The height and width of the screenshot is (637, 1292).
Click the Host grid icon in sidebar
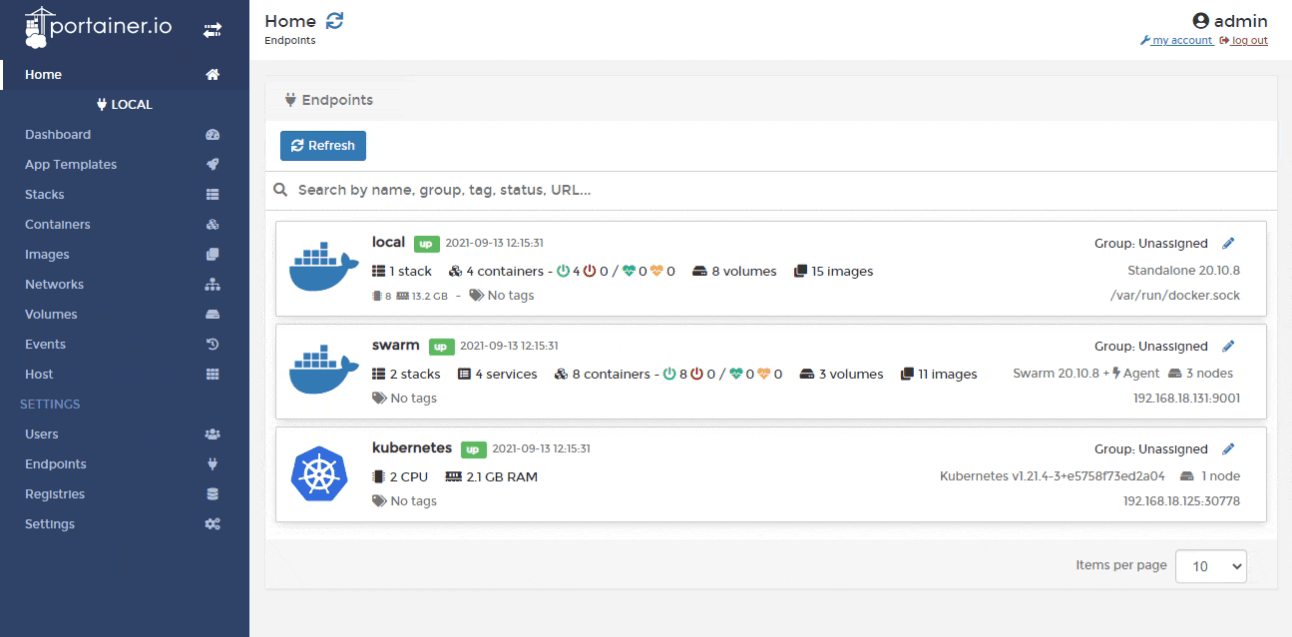coord(212,374)
